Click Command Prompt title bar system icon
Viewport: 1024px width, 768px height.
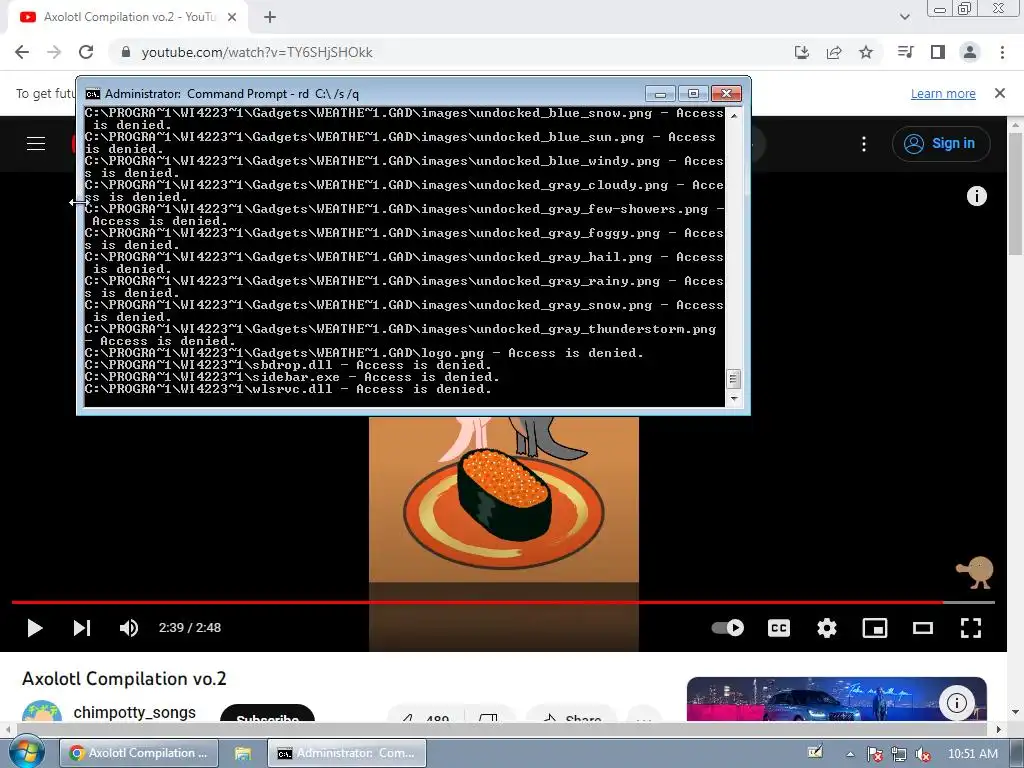(x=93, y=94)
